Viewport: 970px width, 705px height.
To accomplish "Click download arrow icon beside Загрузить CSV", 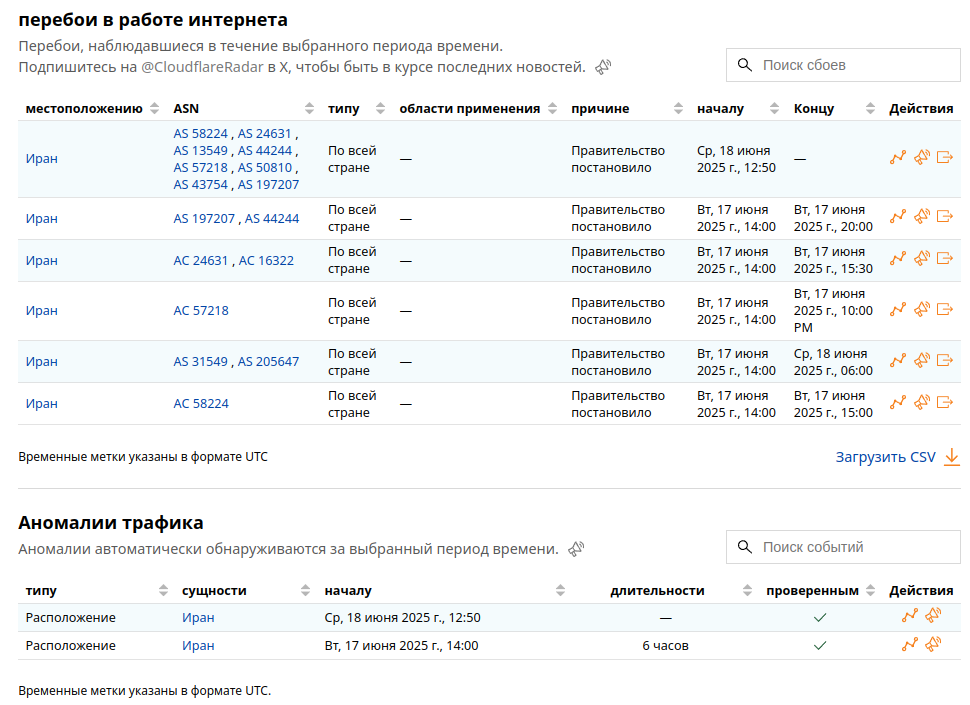I will (952, 457).
